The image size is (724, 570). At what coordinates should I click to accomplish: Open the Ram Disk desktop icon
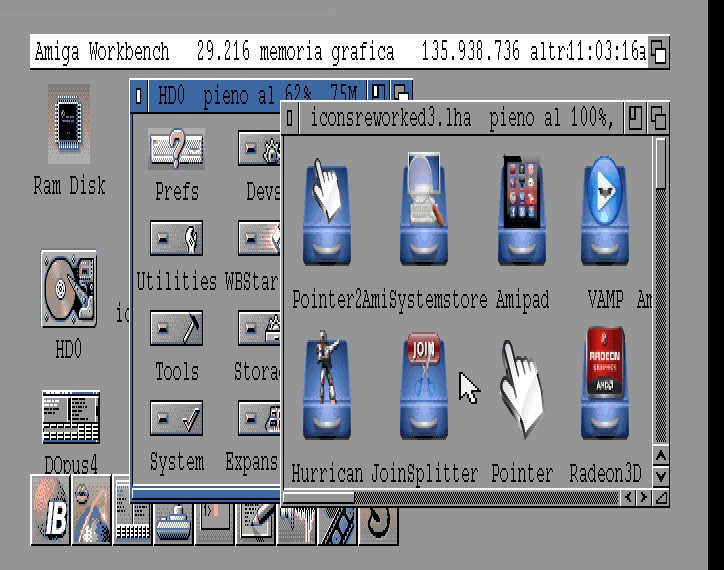point(68,125)
